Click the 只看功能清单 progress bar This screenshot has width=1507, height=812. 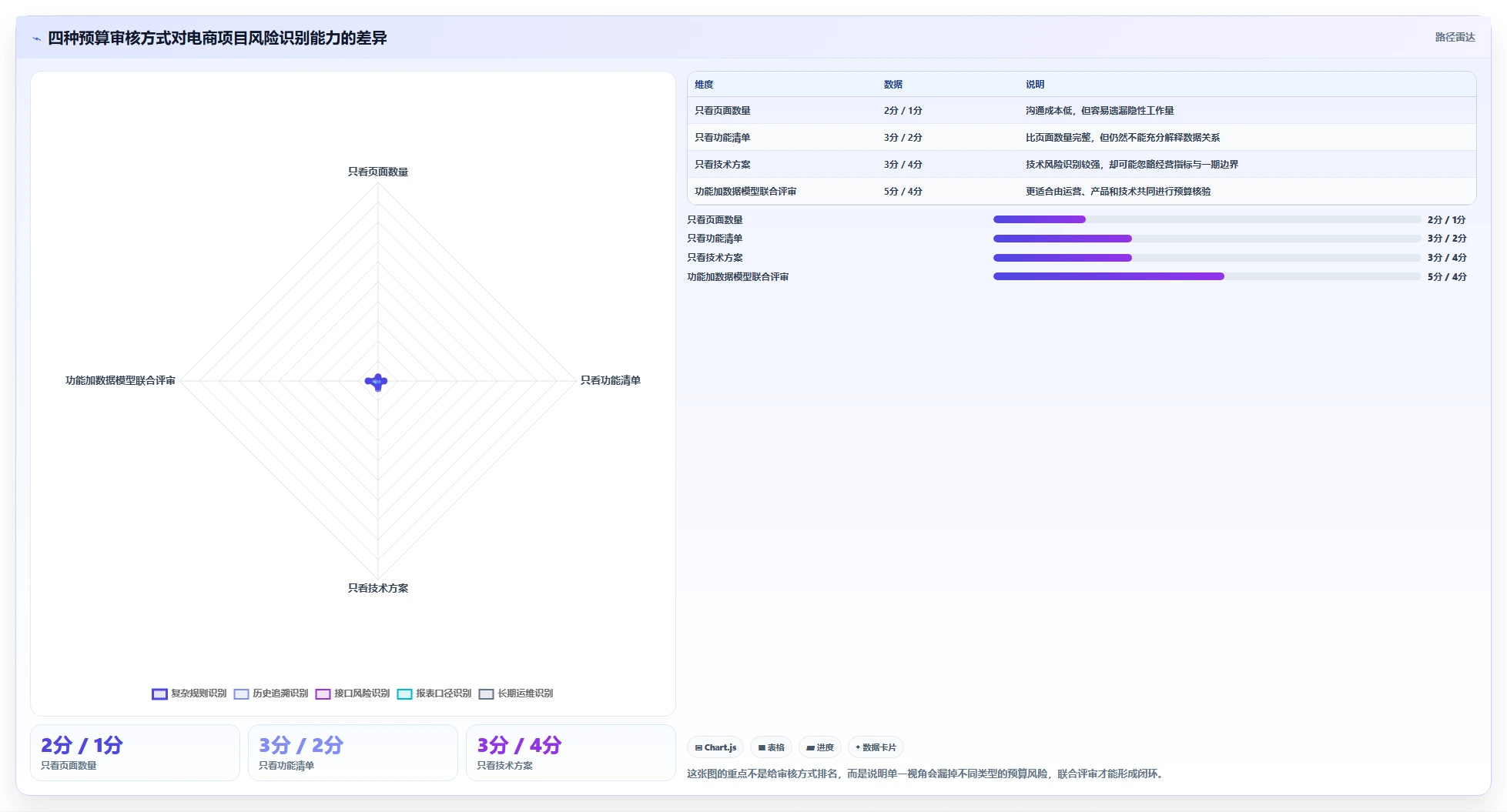click(1207, 239)
